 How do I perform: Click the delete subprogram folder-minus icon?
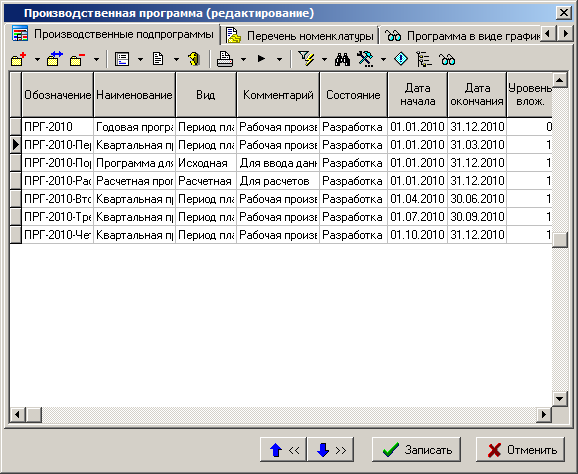coord(77,59)
